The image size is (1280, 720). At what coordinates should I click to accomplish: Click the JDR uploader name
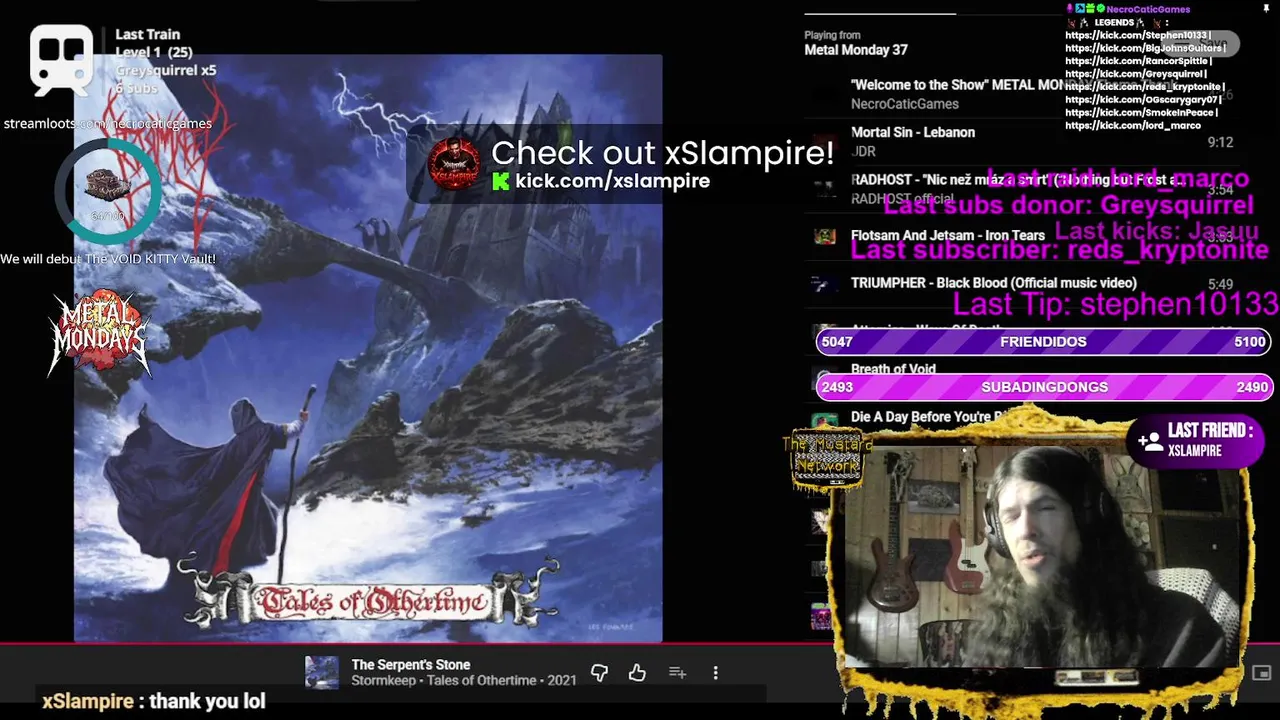(x=863, y=152)
